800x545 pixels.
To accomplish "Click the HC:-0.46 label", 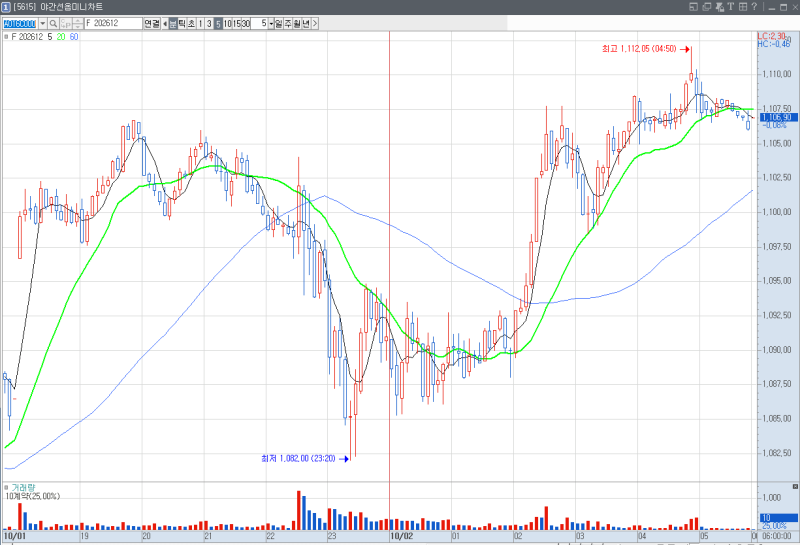I will pyautogui.click(x=773, y=44).
